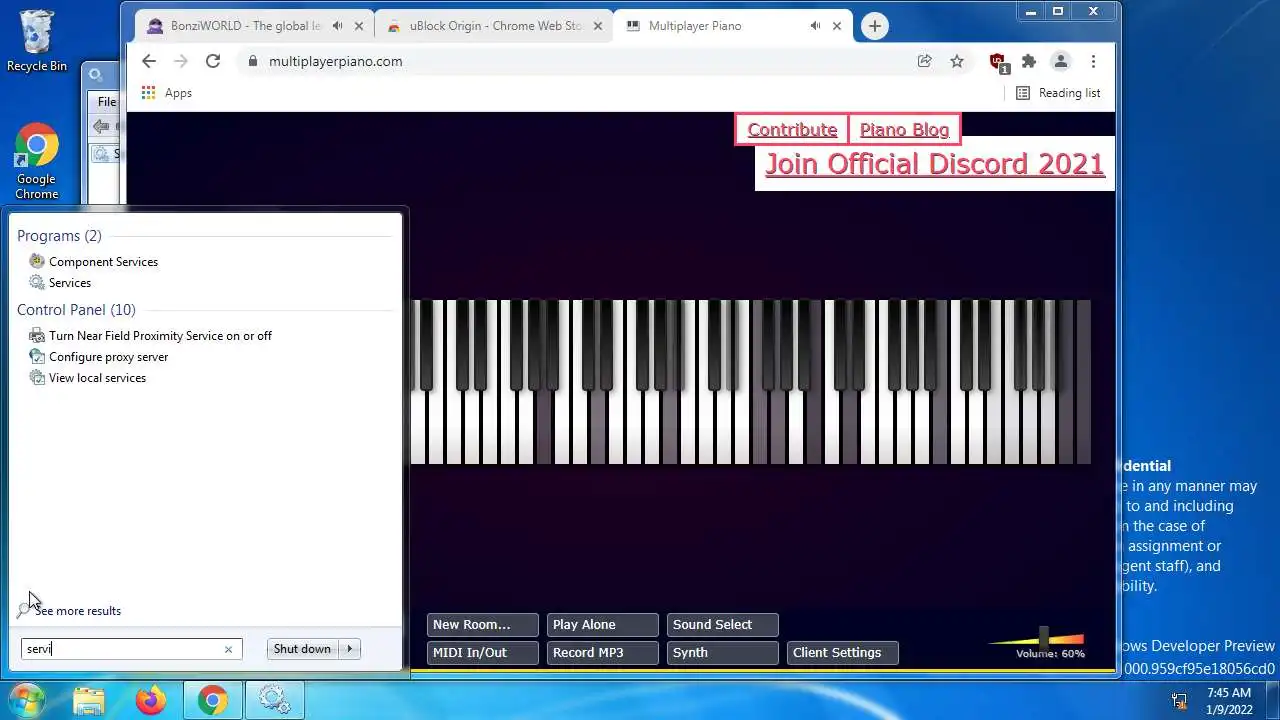The width and height of the screenshot is (1280, 720).
Task: Open File menu in background window
Action: (x=106, y=102)
